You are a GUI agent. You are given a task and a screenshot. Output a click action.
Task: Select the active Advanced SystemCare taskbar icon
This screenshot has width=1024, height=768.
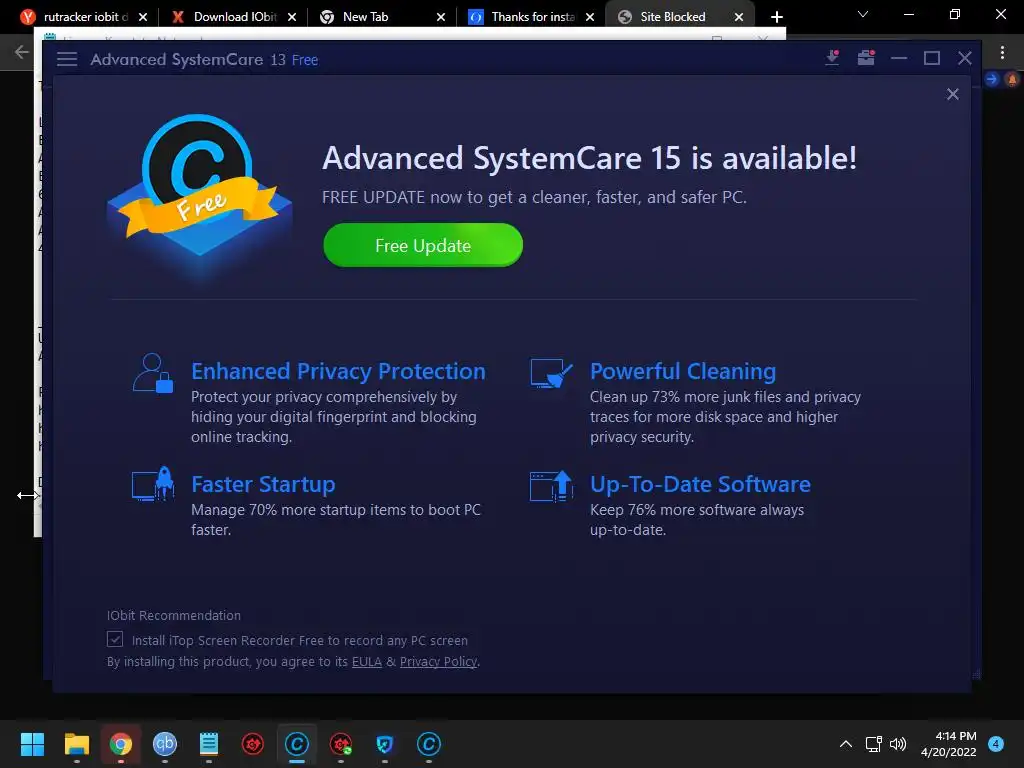click(296, 744)
